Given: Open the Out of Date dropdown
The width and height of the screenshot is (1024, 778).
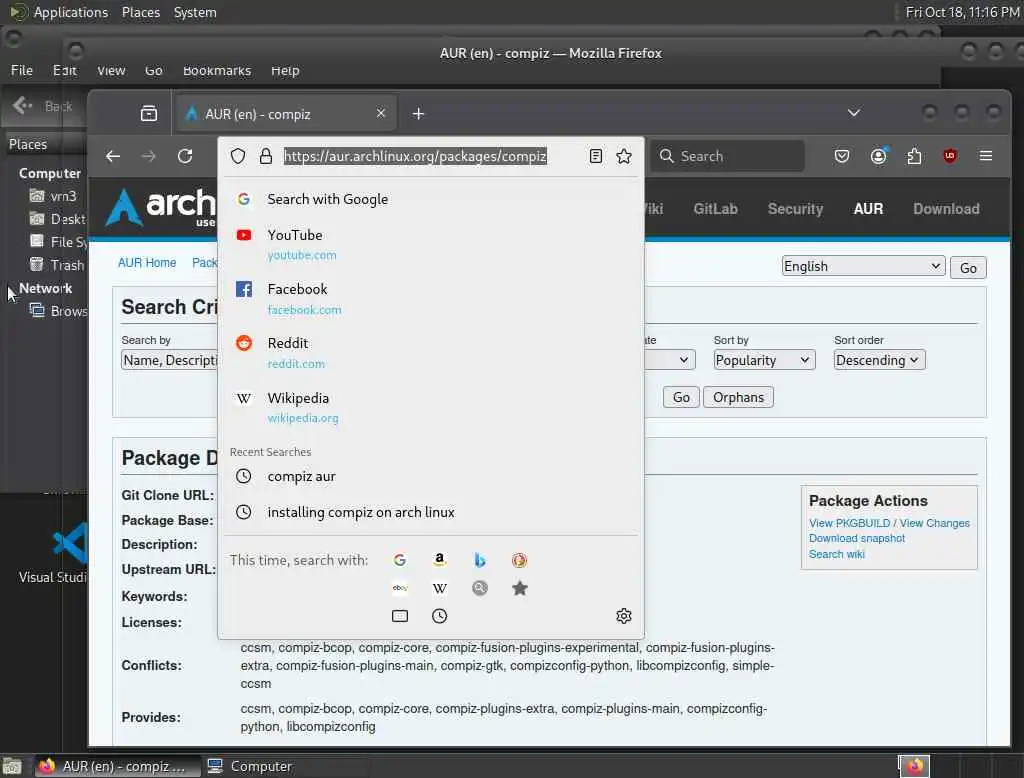Looking at the screenshot, I should [x=669, y=360].
